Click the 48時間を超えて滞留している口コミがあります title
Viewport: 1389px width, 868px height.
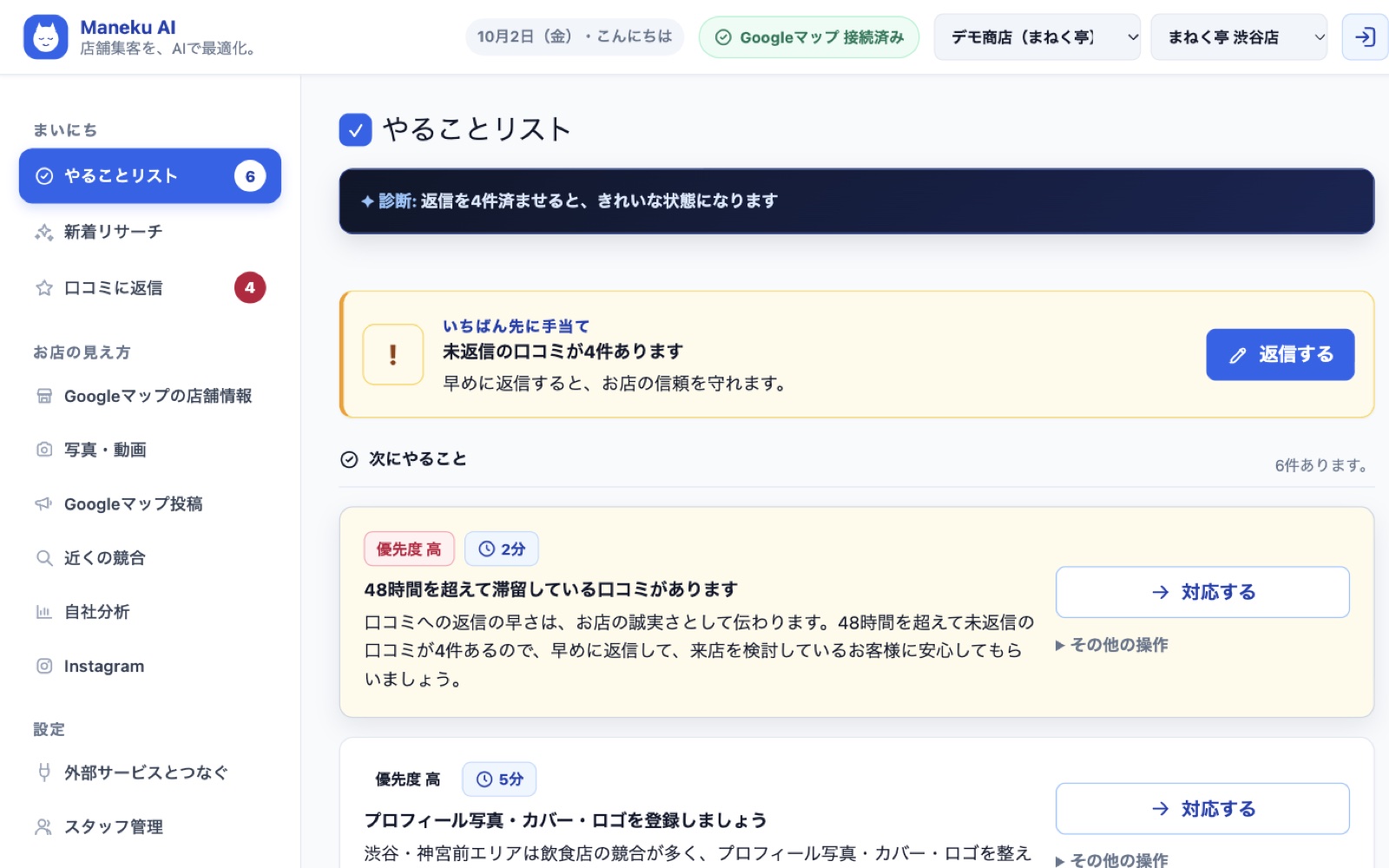(550, 589)
